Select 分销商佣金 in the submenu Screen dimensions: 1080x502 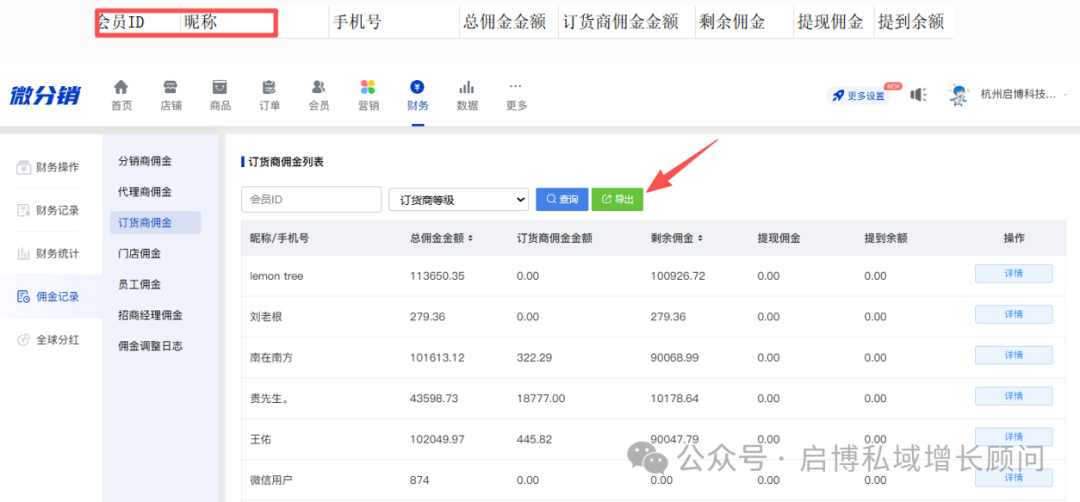(145, 161)
